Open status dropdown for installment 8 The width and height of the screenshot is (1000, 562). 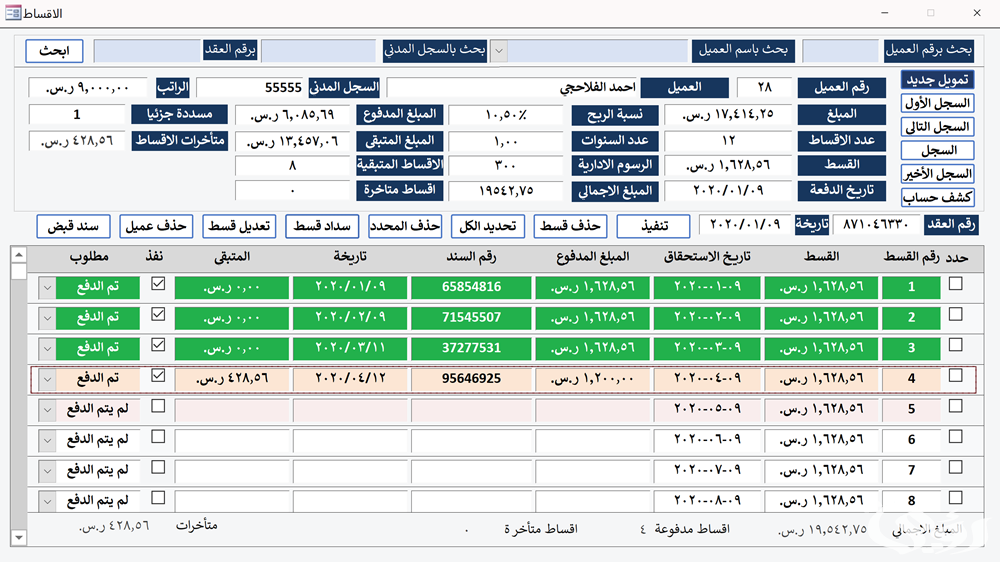pos(47,502)
